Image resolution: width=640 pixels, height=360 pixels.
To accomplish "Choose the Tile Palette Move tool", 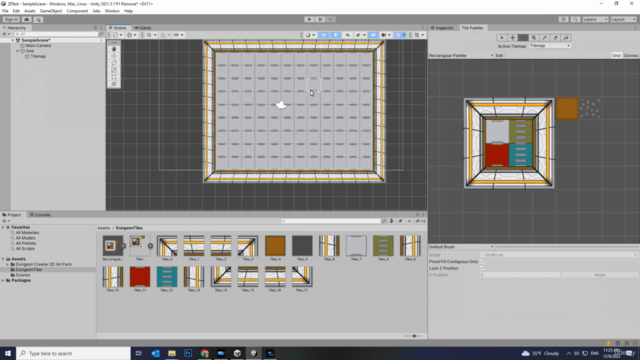I will 512,38.
